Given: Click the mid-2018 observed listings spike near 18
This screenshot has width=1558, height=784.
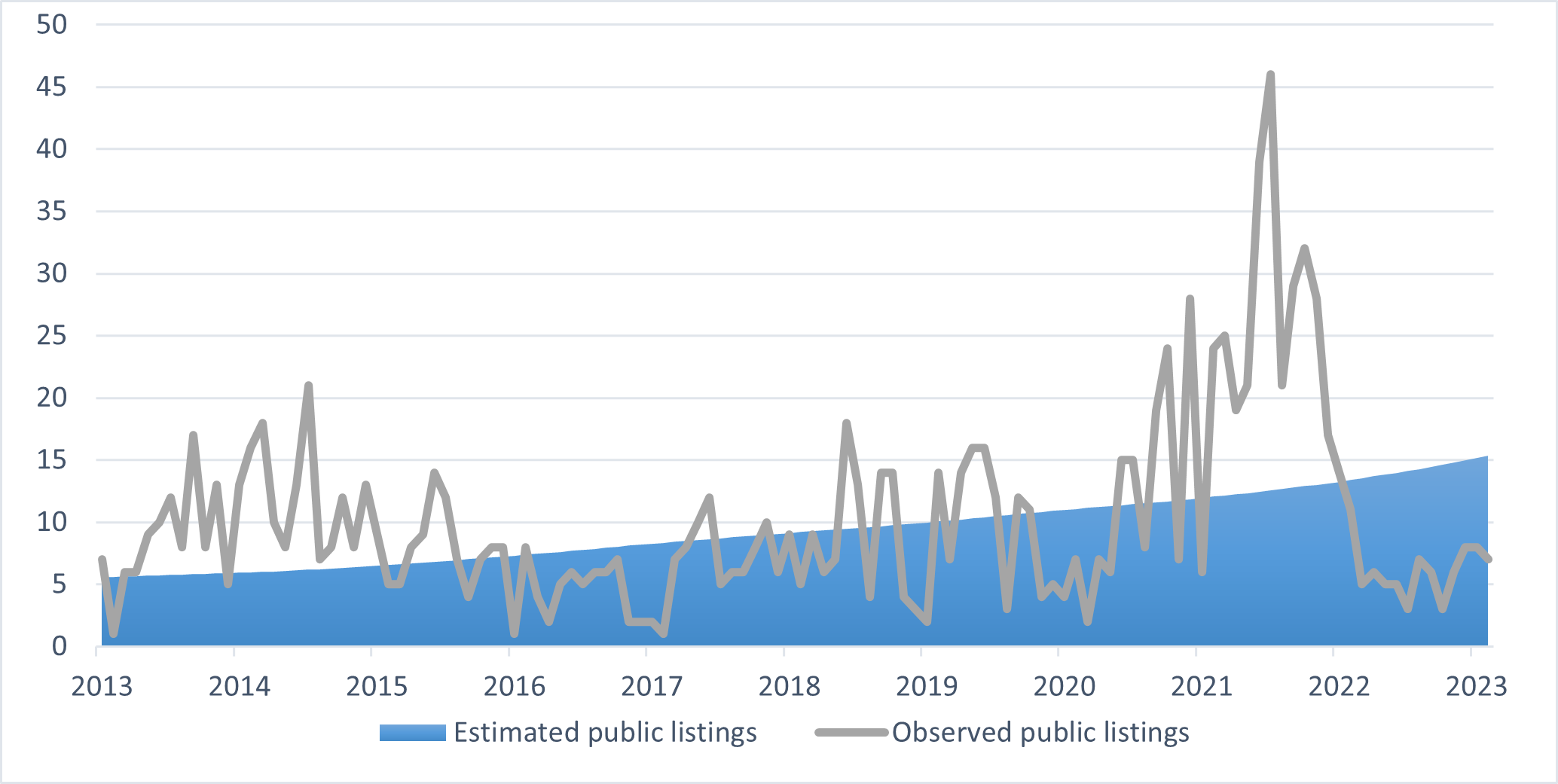Looking at the screenshot, I should coord(846,423).
